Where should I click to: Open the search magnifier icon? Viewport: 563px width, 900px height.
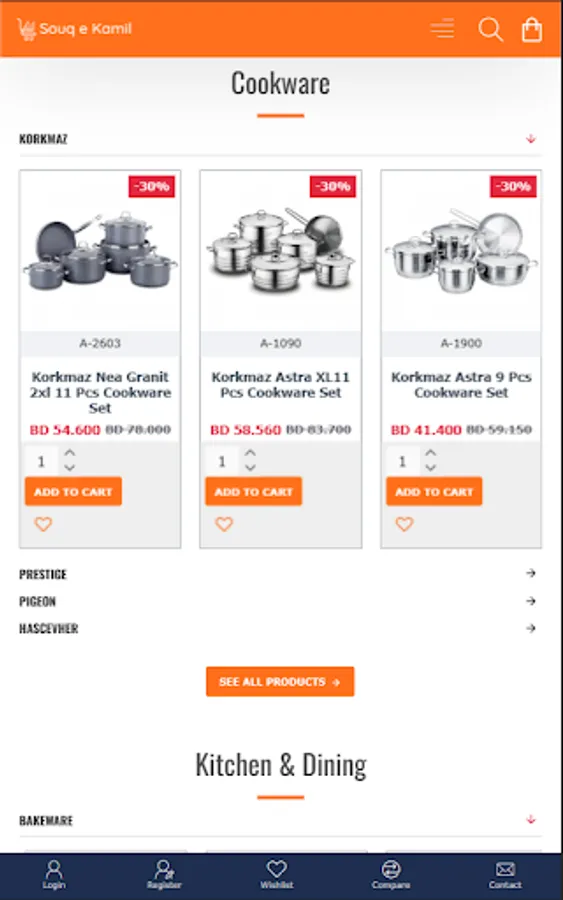click(491, 29)
